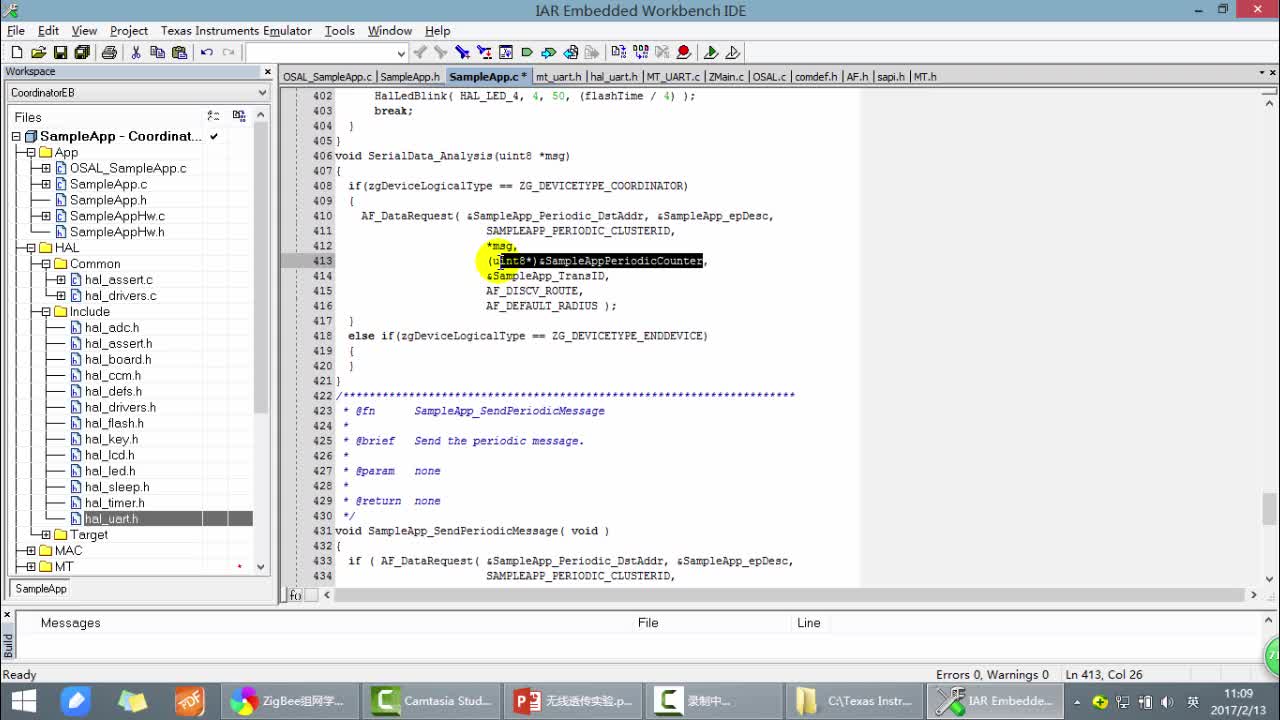The image size is (1280, 720).
Task: Cut selection with scissors icon
Action: pyautogui.click(x=135, y=52)
